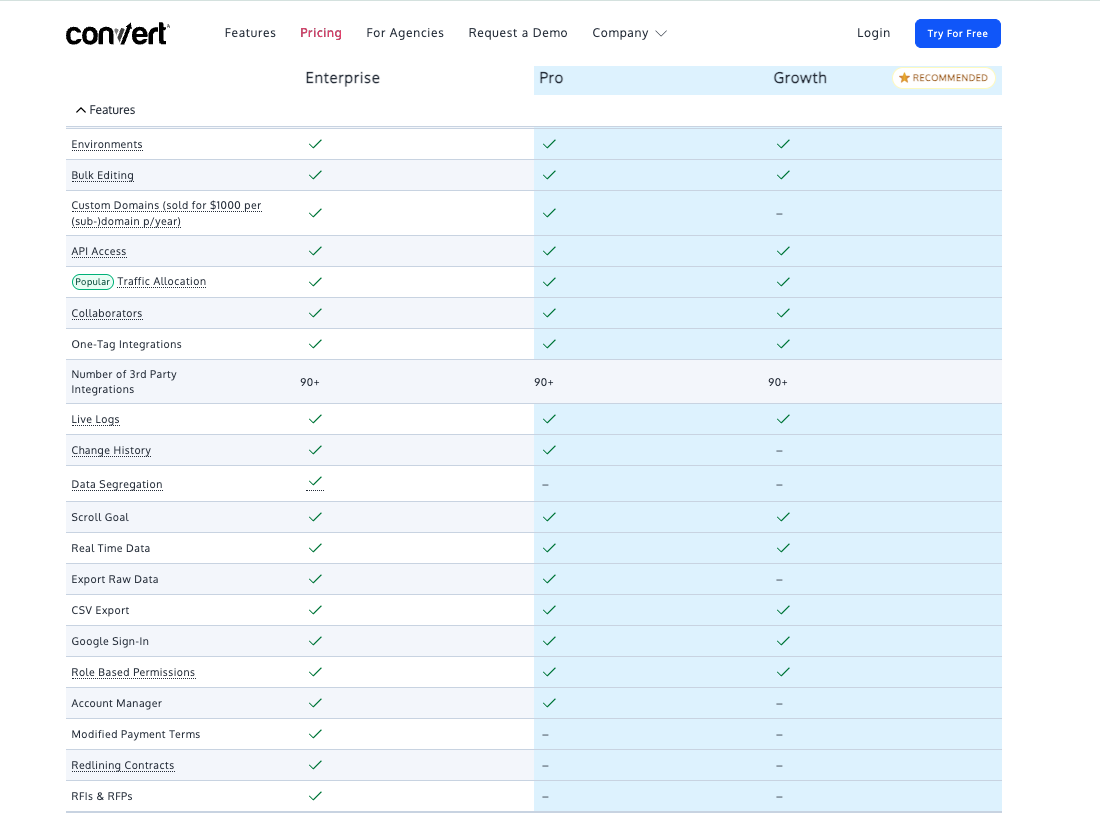Click the Popular badge next to Traffic Allocation
1100x817 pixels.
[x=92, y=281]
